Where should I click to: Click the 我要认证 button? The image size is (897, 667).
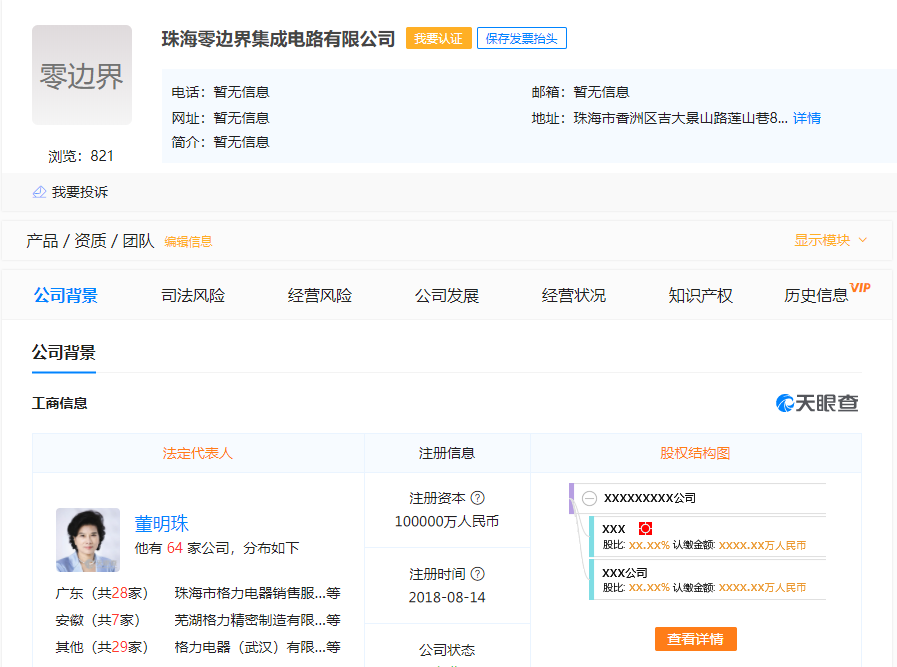click(439, 38)
